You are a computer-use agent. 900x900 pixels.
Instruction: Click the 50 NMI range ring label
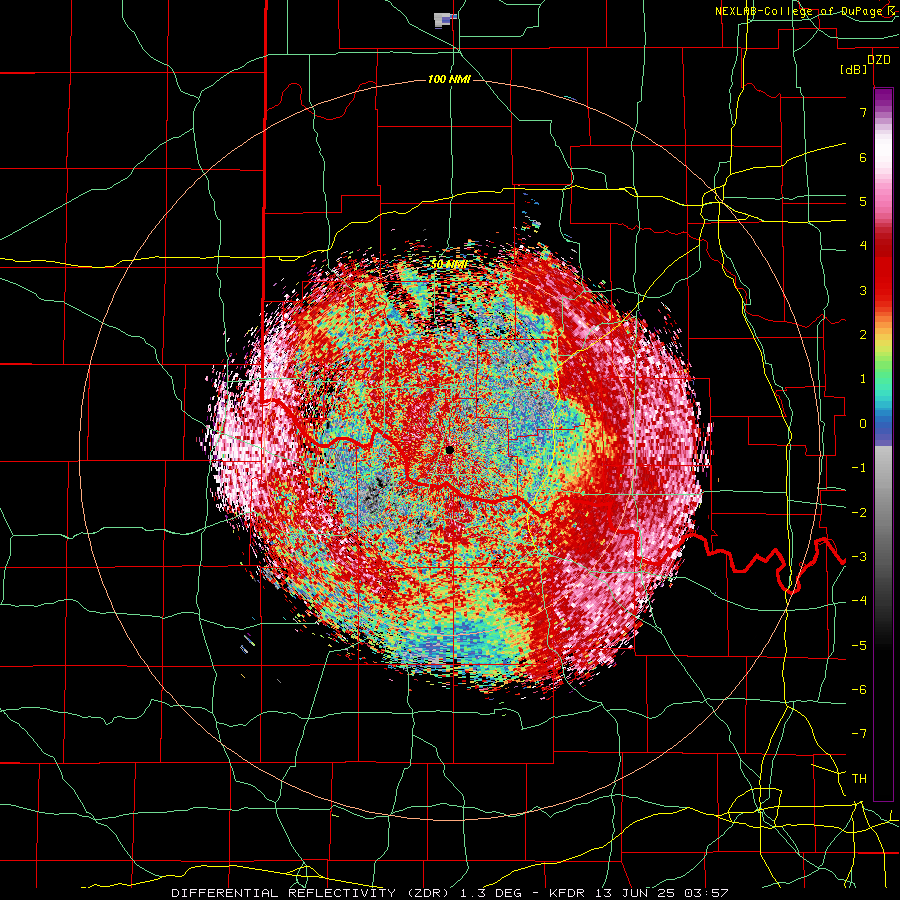tap(449, 264)
